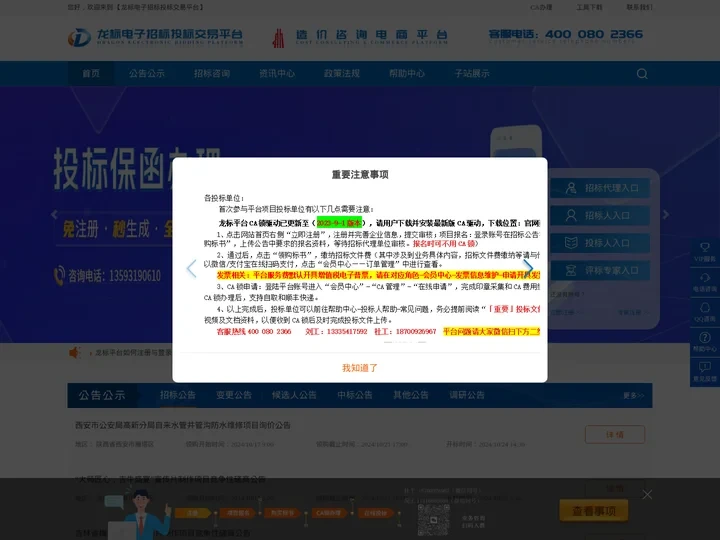The width and height of the screenshot is (720, 540).
Task: Go to the previous slide in the notice dialog
Action: pos(191,269)
